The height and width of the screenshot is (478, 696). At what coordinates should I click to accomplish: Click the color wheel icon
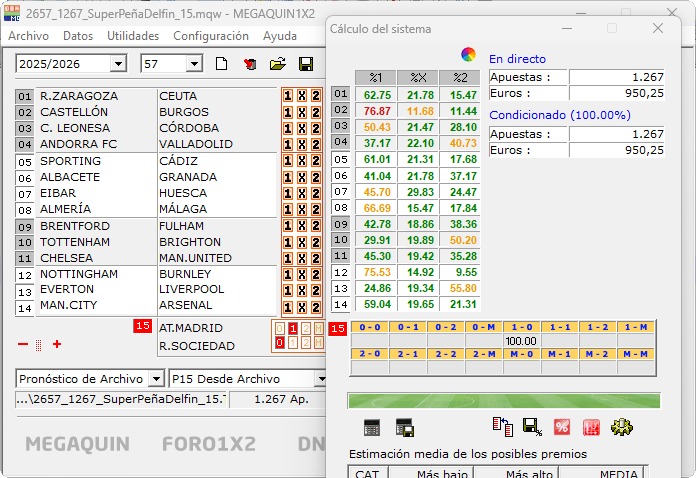[468, 54]
